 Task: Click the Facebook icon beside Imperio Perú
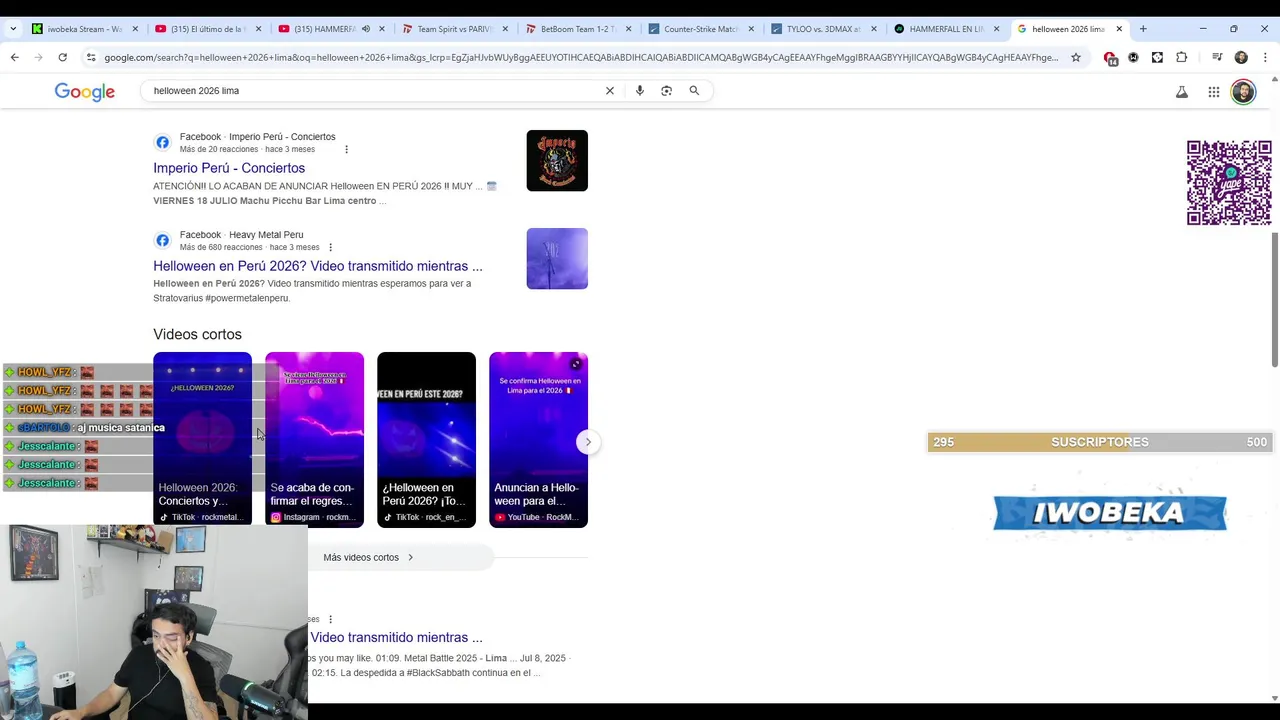[162, 143]
